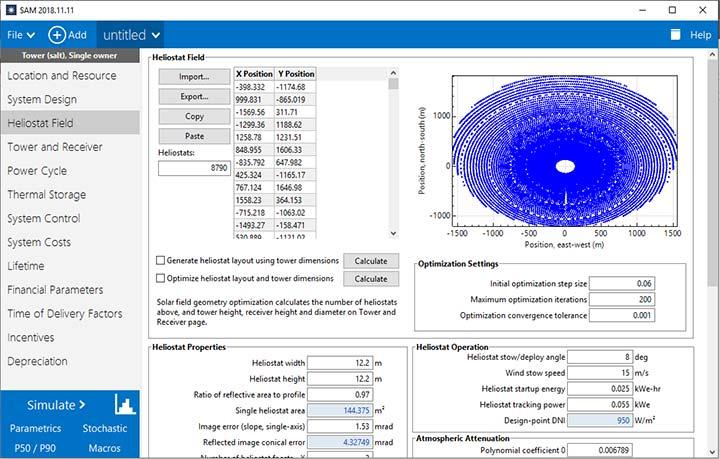Click the Export... button
720x459 pixels.
195,96
